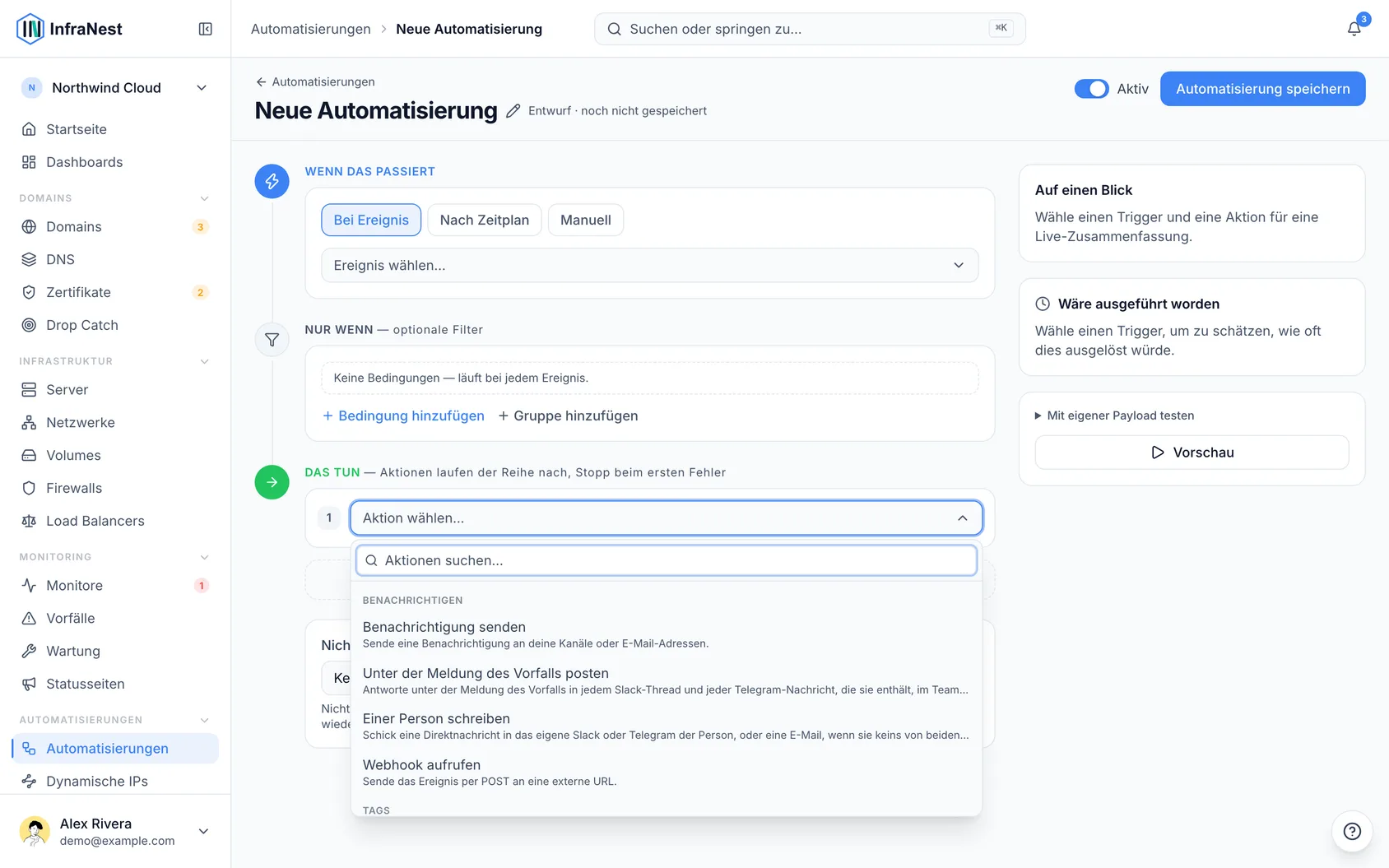Toggle the Aktiv switch off

pos(1091,89)
